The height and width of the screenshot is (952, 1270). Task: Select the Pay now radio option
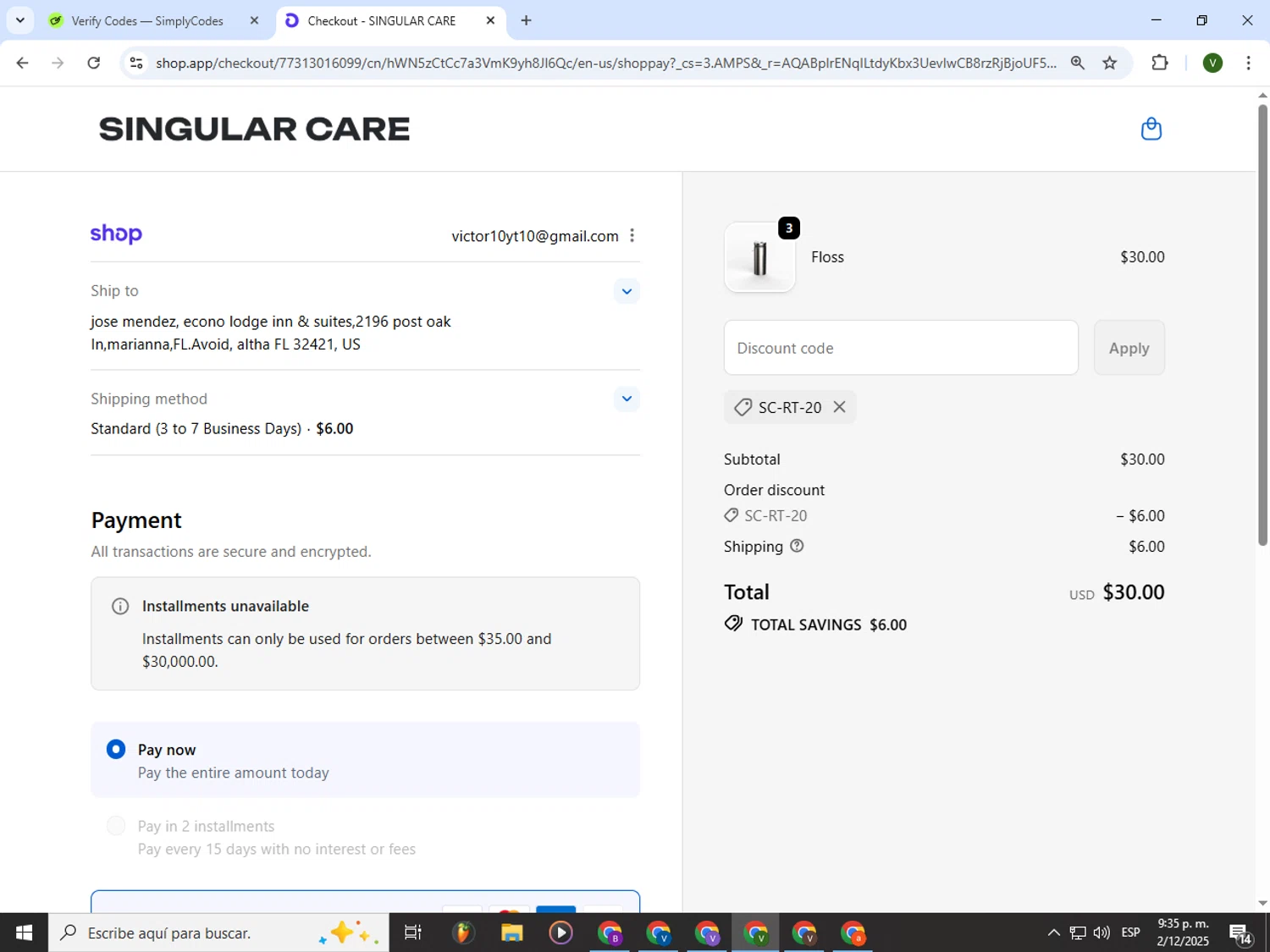(116, 750)
